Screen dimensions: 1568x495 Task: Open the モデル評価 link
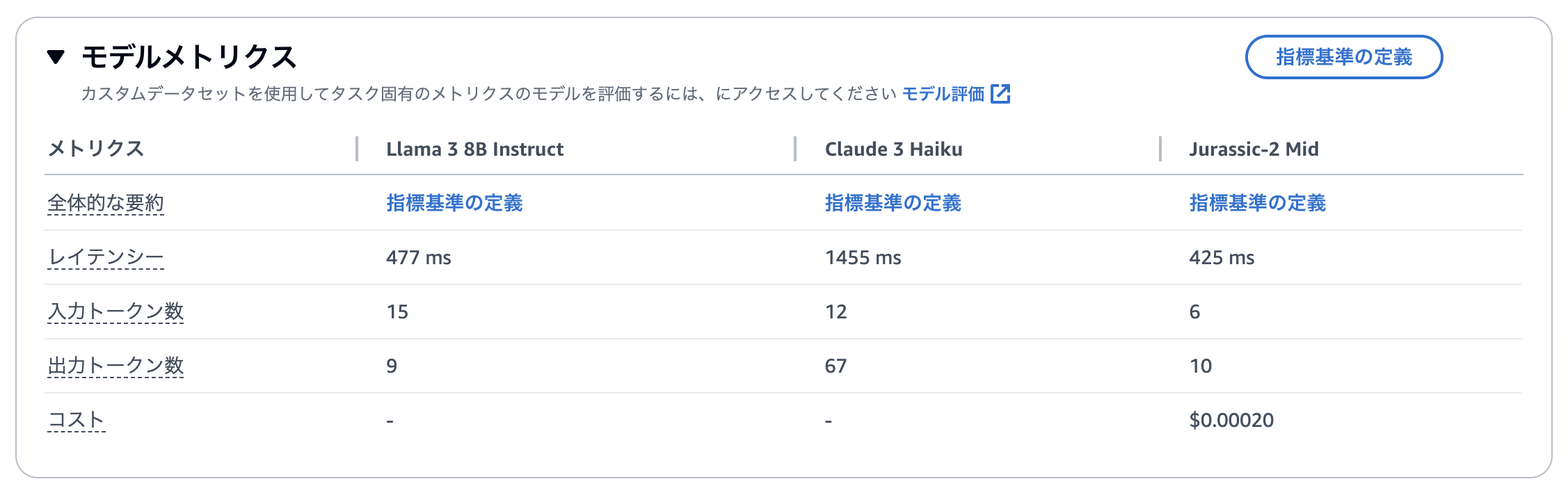(943, 94)
